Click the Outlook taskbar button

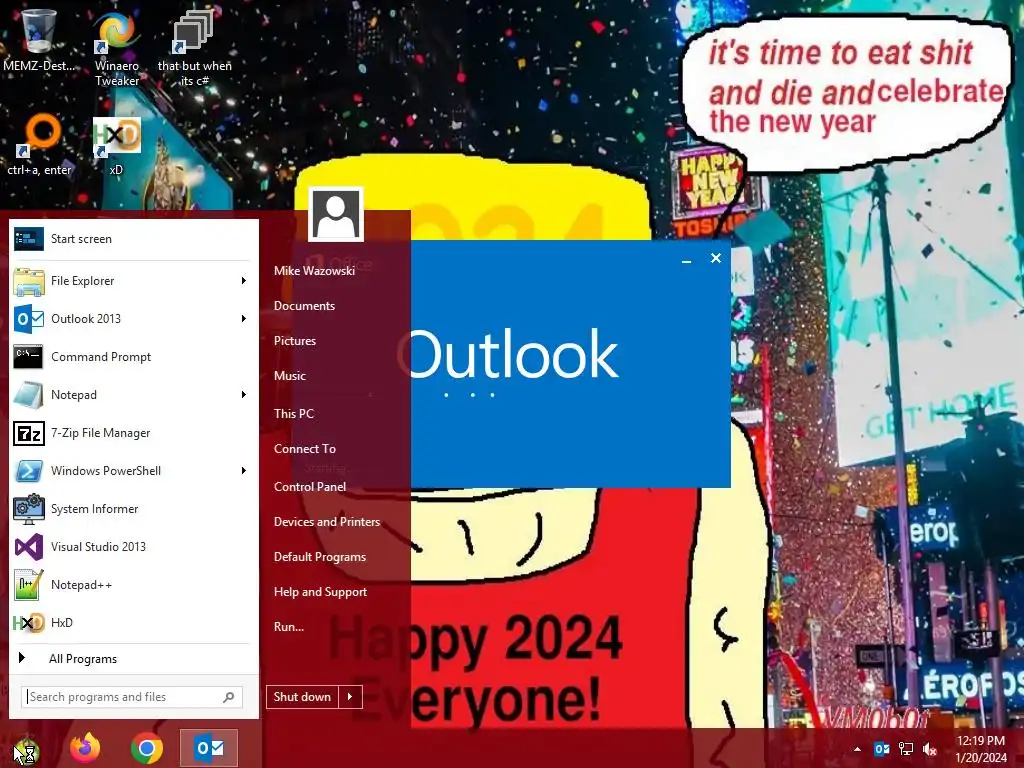(x=209, y=748)
